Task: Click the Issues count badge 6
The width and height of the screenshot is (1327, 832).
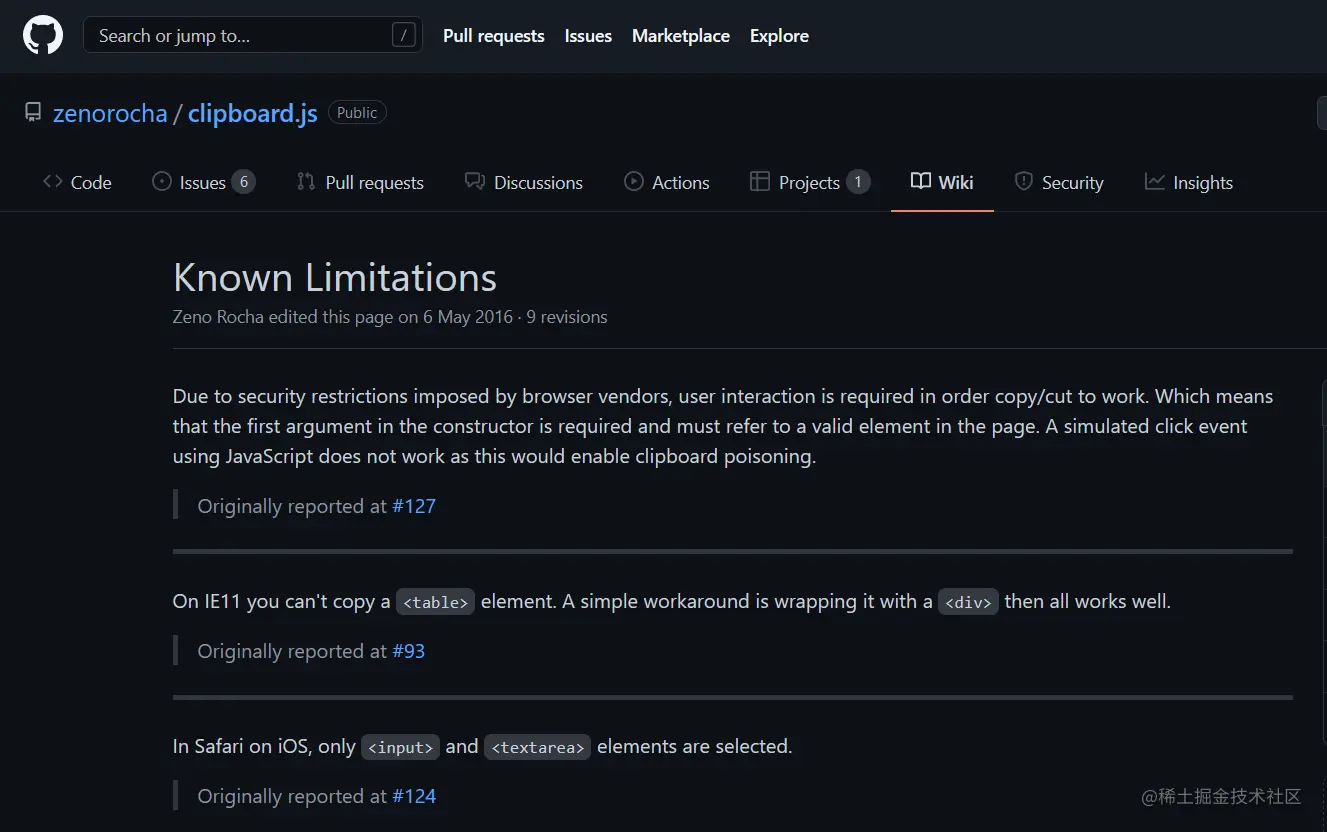Action: [243, 182]
